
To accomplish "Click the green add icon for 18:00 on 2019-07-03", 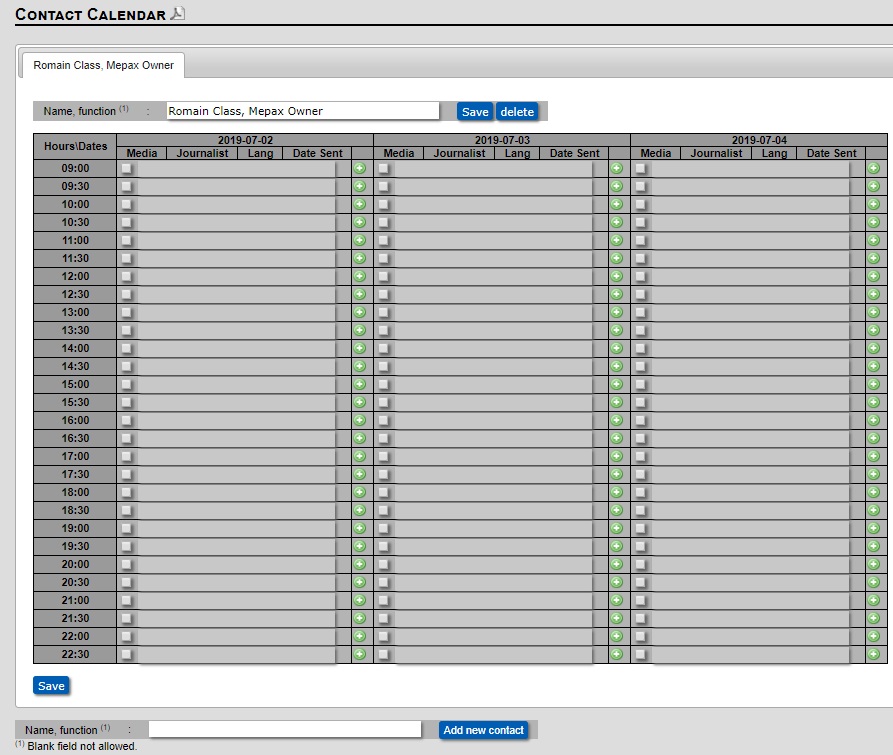I will [x=618, y=493].
